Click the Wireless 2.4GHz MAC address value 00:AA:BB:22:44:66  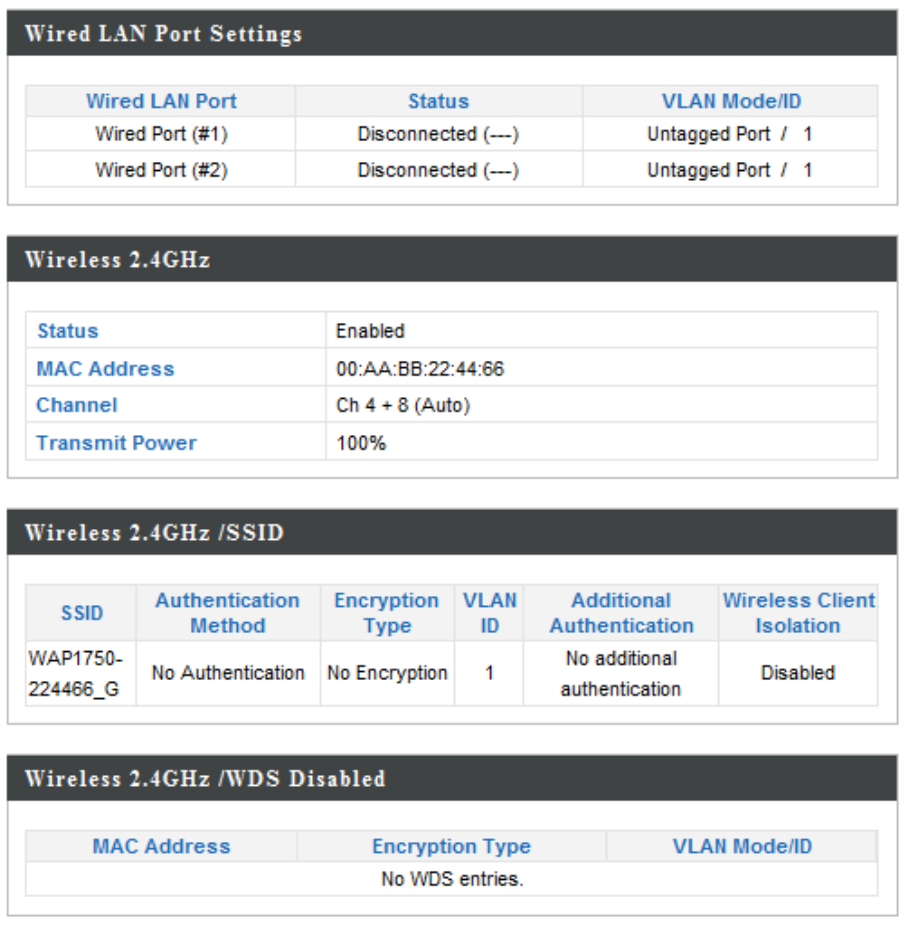point(420,369)
